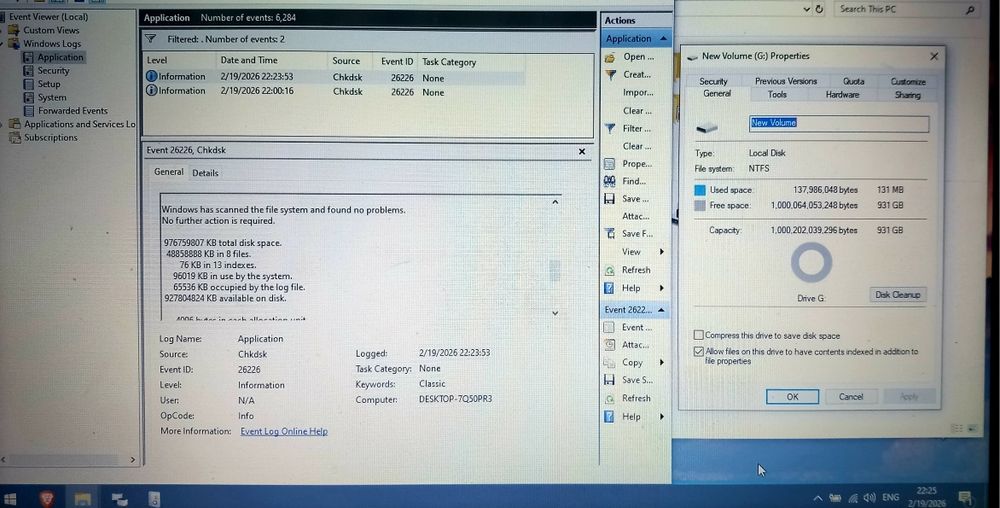Click the Disk Cleanup button
The width and height of the screenshot is (1000, 508).
coord(897,294)
